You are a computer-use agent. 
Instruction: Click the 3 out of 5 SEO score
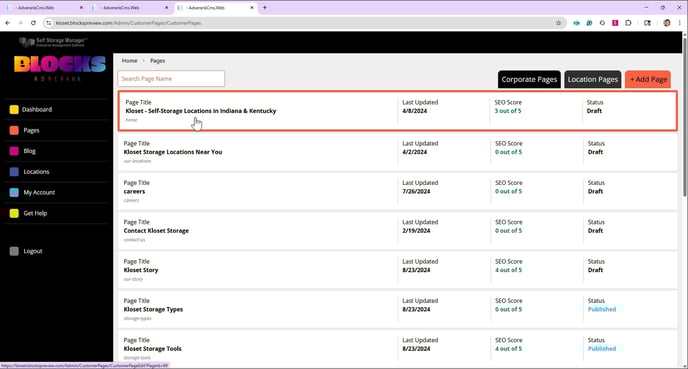[x=508, y=111]
